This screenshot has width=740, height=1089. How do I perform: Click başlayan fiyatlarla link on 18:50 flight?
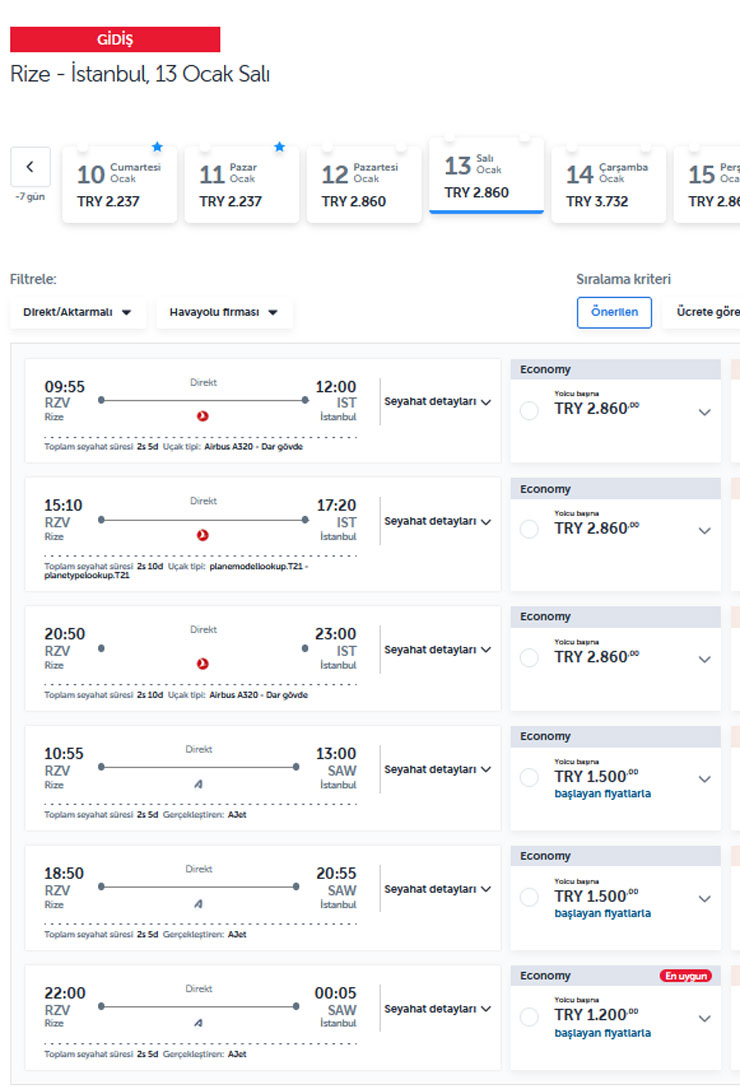(x=602, y=913)
